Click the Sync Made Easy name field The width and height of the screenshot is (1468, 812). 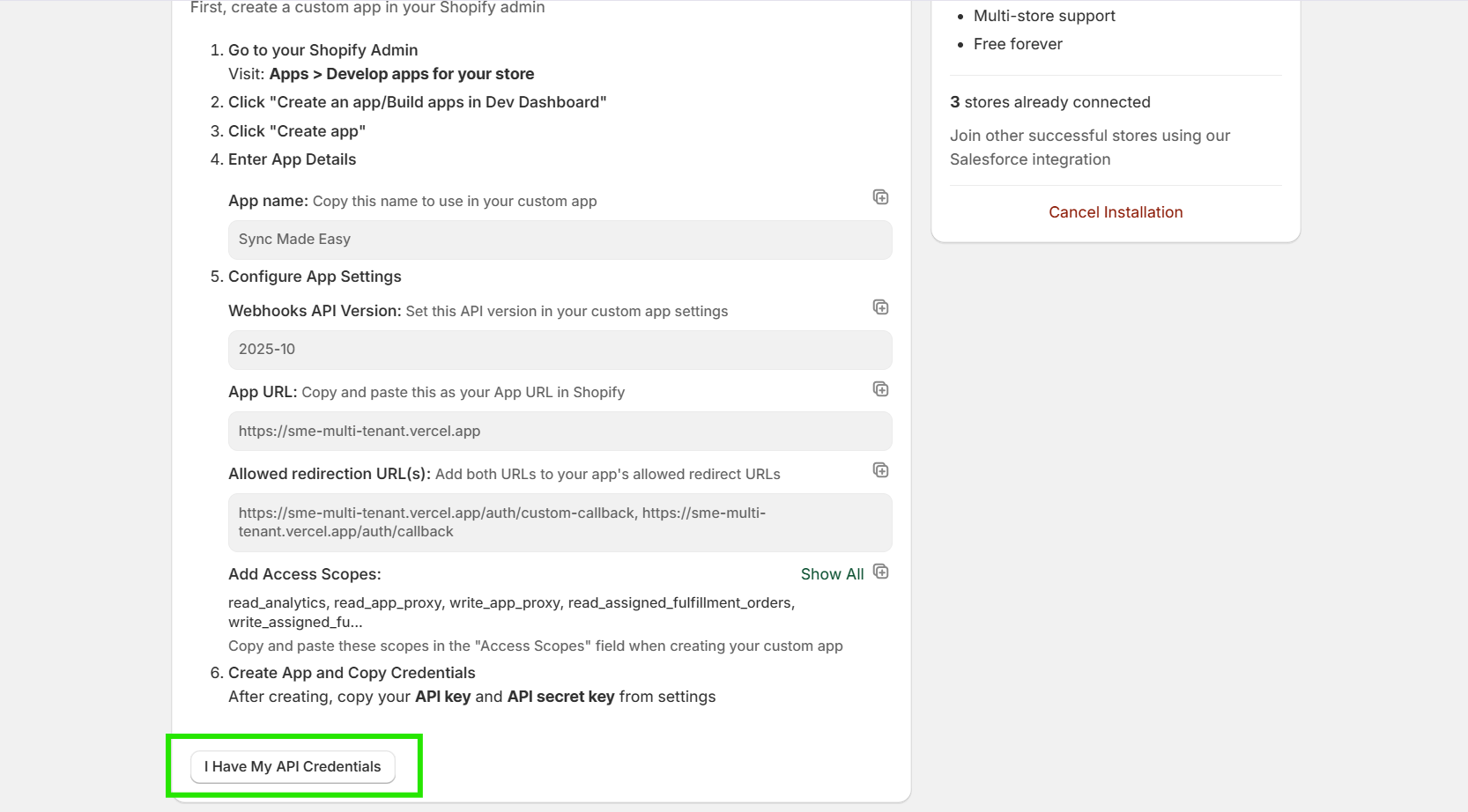pyautogui.click(x=560, y=240)
